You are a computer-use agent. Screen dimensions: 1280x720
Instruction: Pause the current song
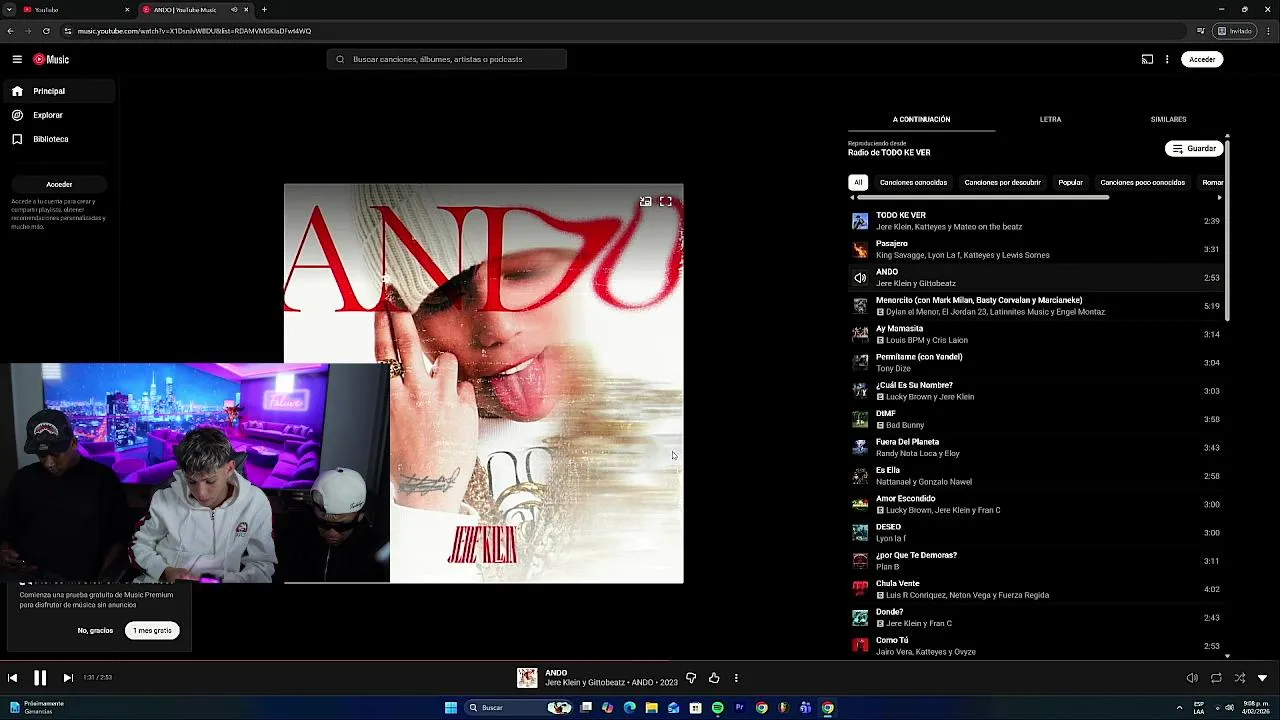click(40, 678)
